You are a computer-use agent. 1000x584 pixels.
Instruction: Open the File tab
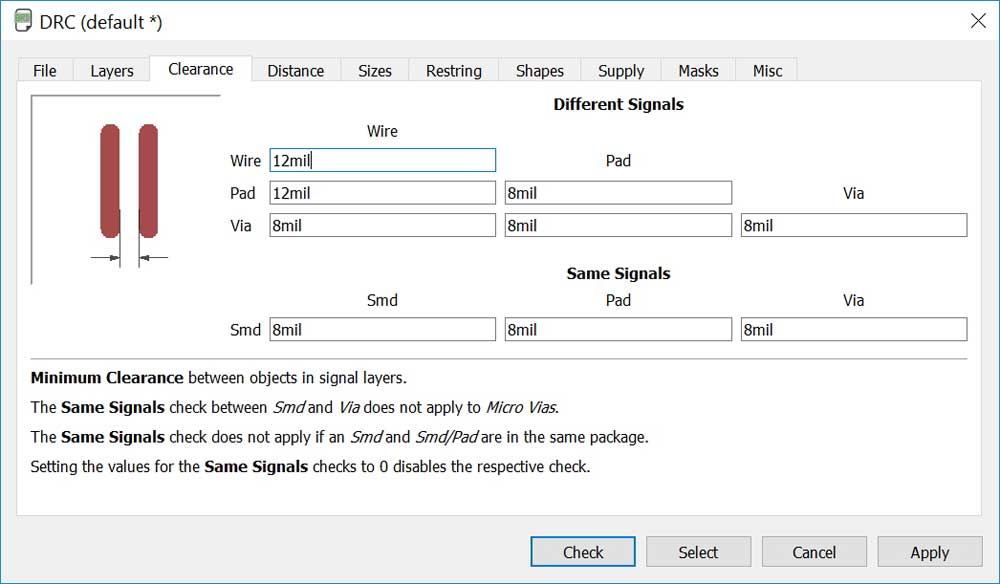point(45,70)
